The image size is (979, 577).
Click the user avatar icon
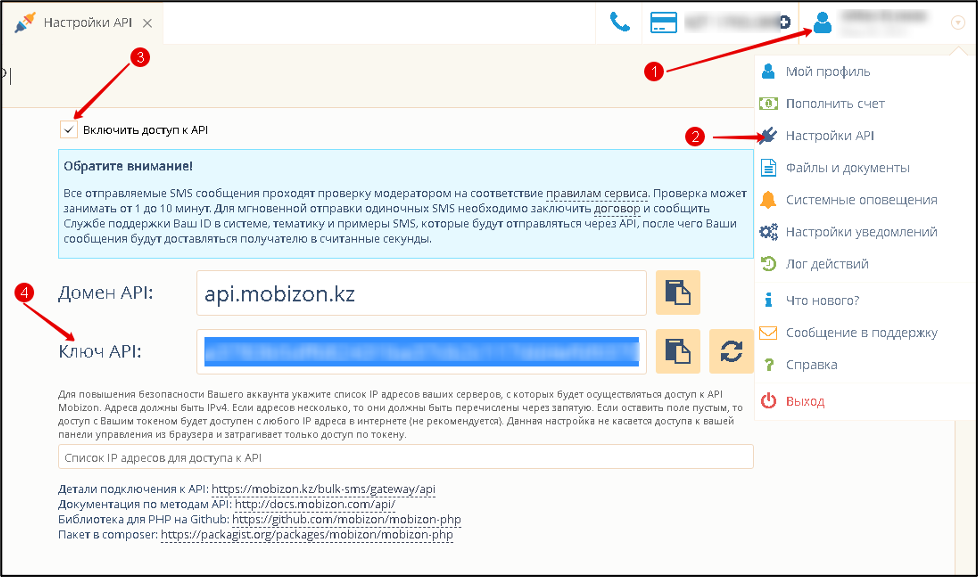tap(823, 22)
